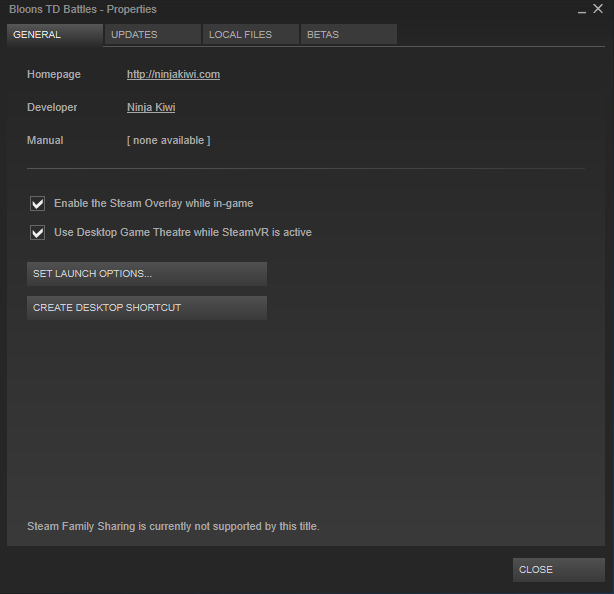
Task: Open the Local Files tab
Action: (x=251, y=34)
